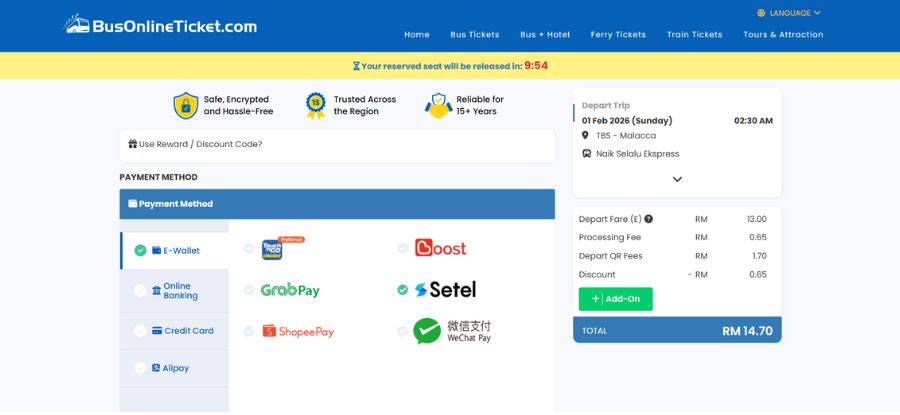This screenshot has height=415, width=900.
Task: Select the Boost radio button
Action: point(402,248)
